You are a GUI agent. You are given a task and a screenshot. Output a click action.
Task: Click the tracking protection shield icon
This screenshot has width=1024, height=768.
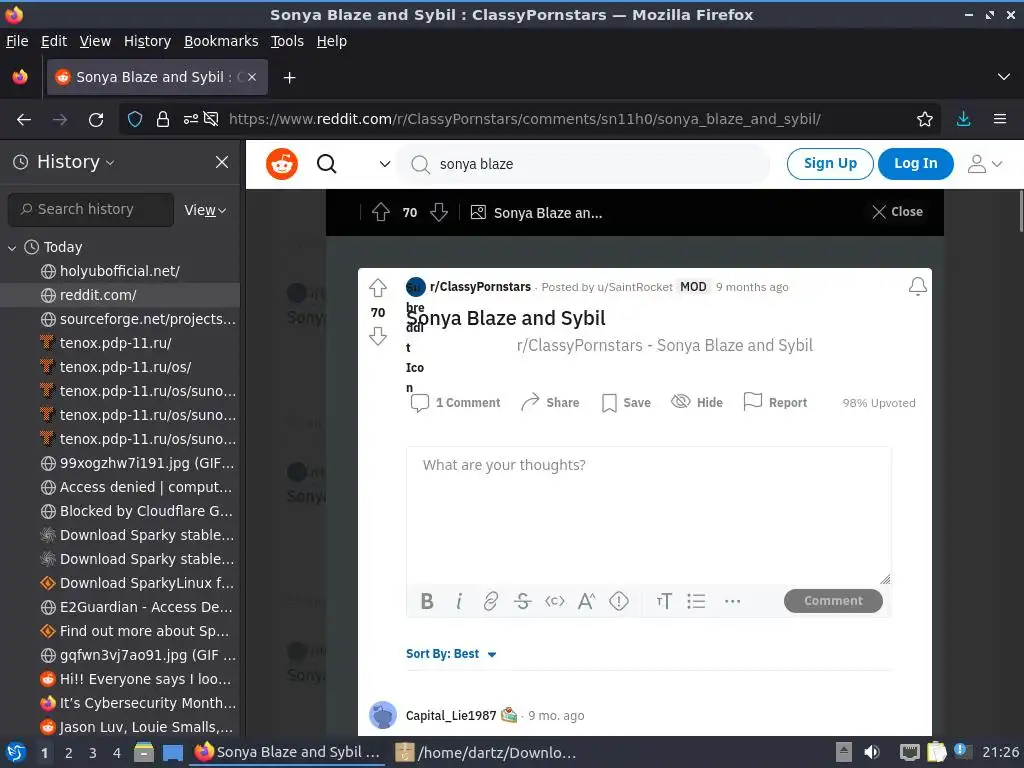pos(135,120)
